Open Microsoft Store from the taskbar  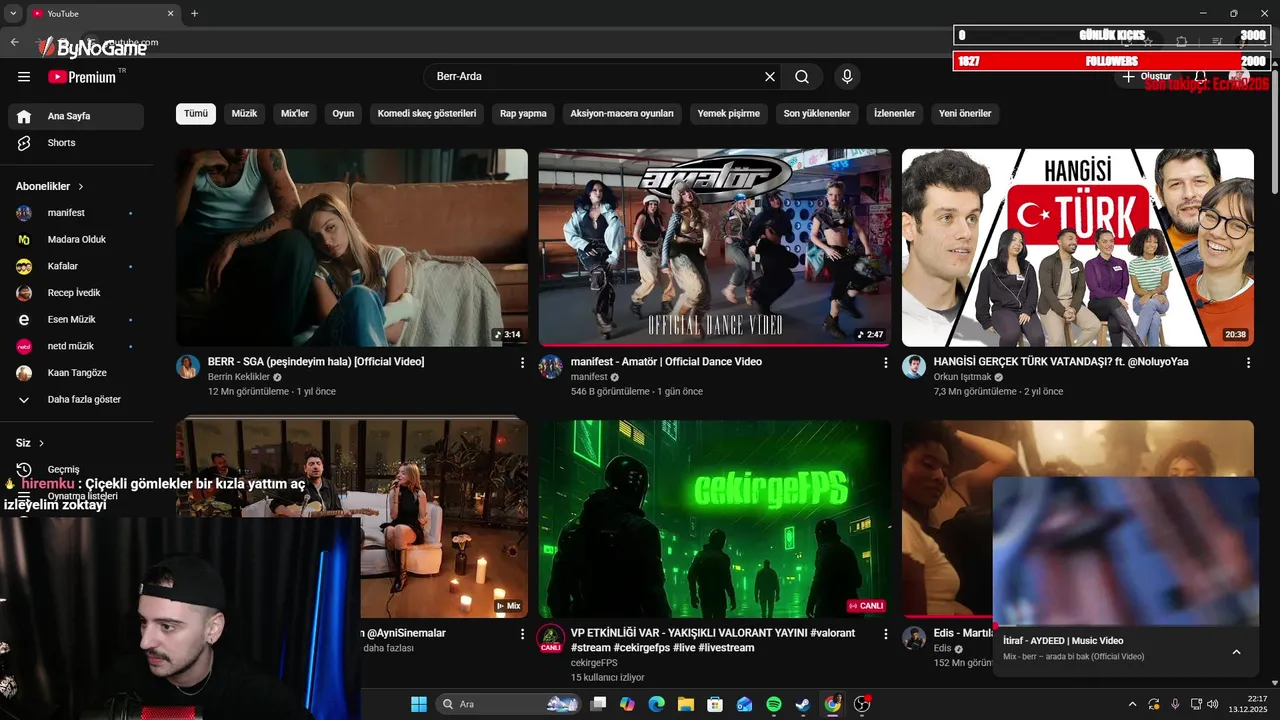715,704
